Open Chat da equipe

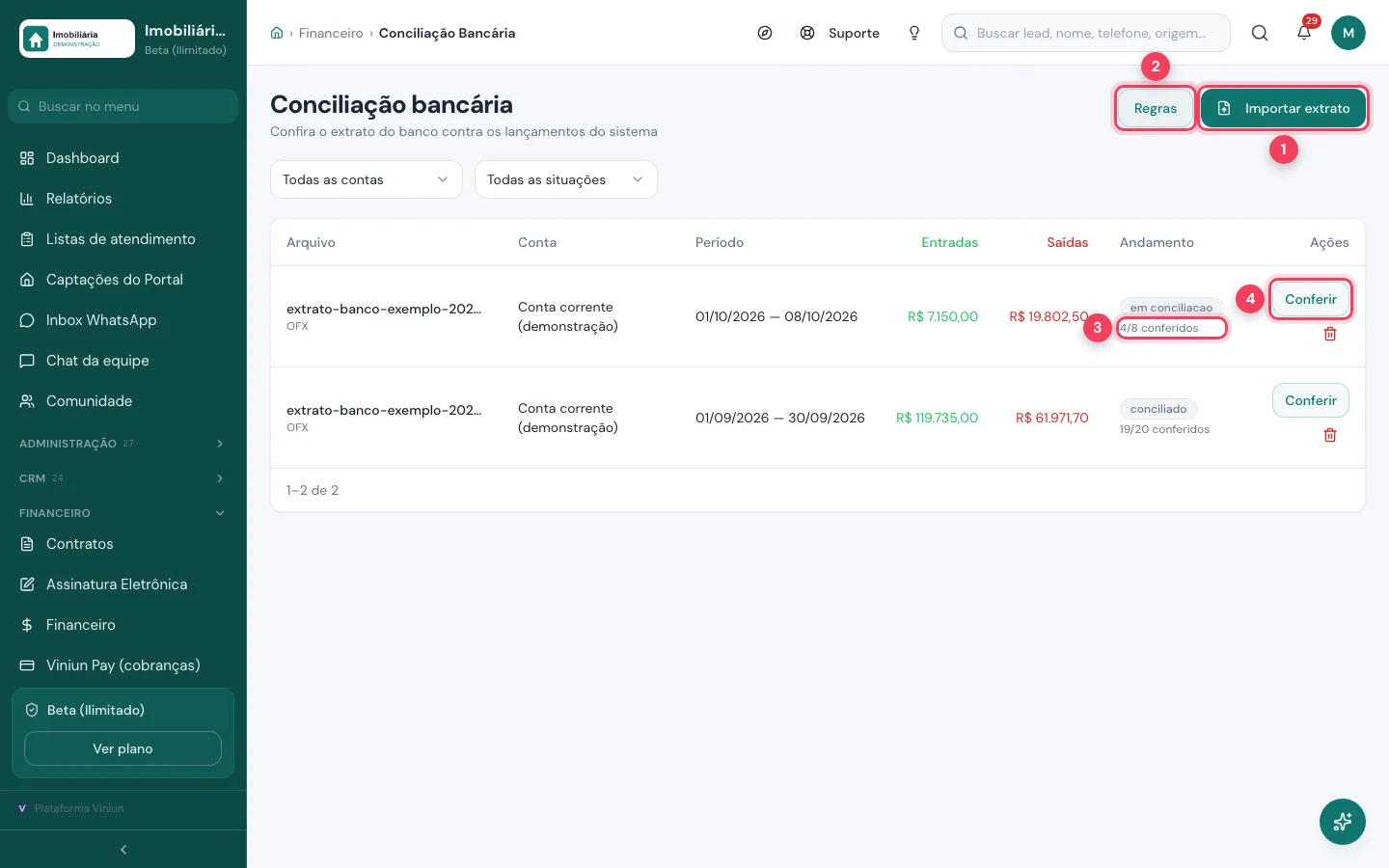point(123,361)
